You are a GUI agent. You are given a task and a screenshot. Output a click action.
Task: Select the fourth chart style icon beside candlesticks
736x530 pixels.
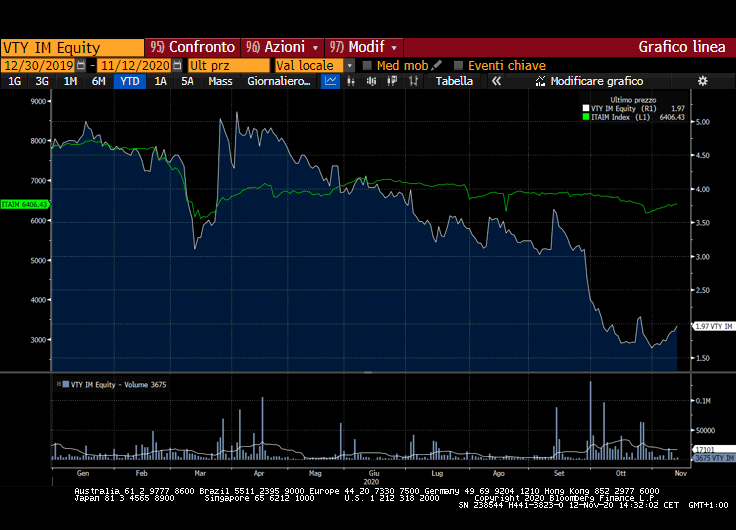[392, 81]
